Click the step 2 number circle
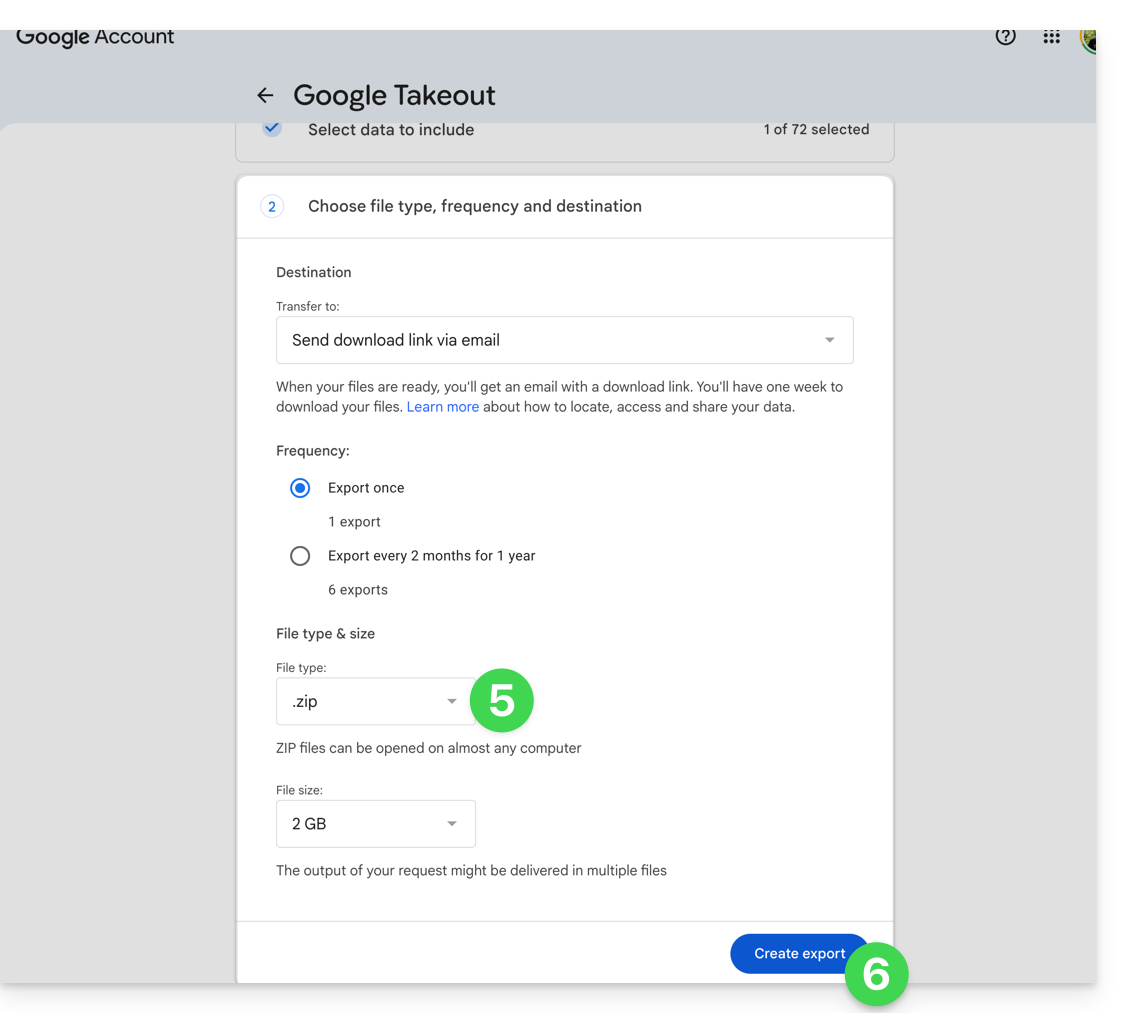This screenshot has height=1013, width=1126. pyautogui.click(x=272, y=206)
